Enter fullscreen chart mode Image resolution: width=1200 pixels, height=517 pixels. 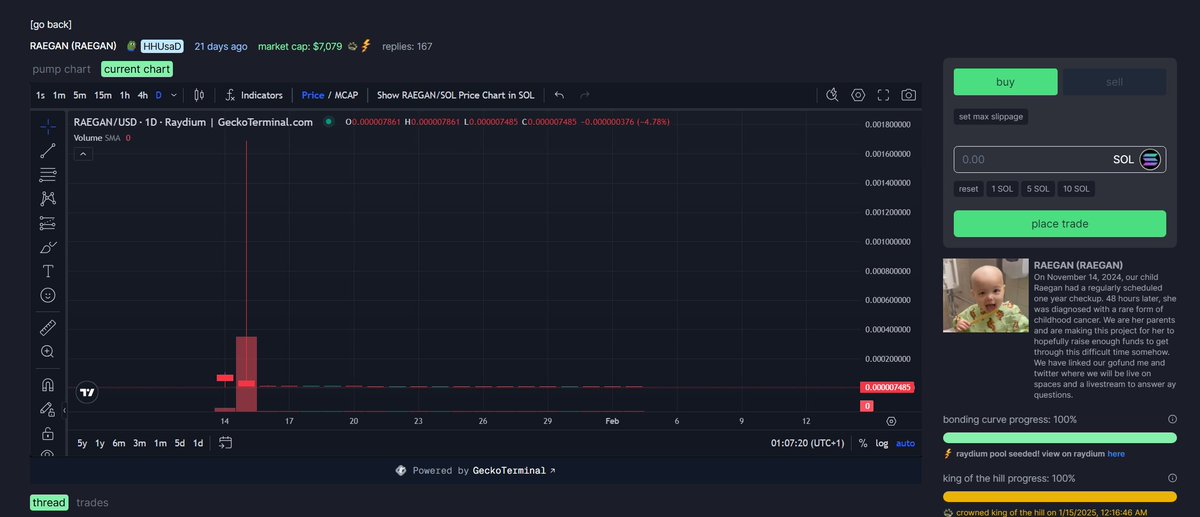(883, 95)
